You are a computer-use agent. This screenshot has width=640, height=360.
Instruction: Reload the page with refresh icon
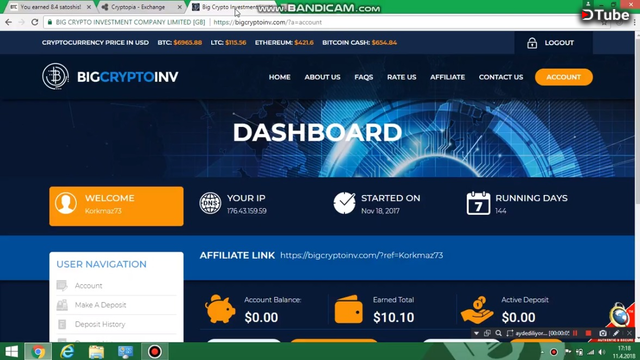(35, 22)
